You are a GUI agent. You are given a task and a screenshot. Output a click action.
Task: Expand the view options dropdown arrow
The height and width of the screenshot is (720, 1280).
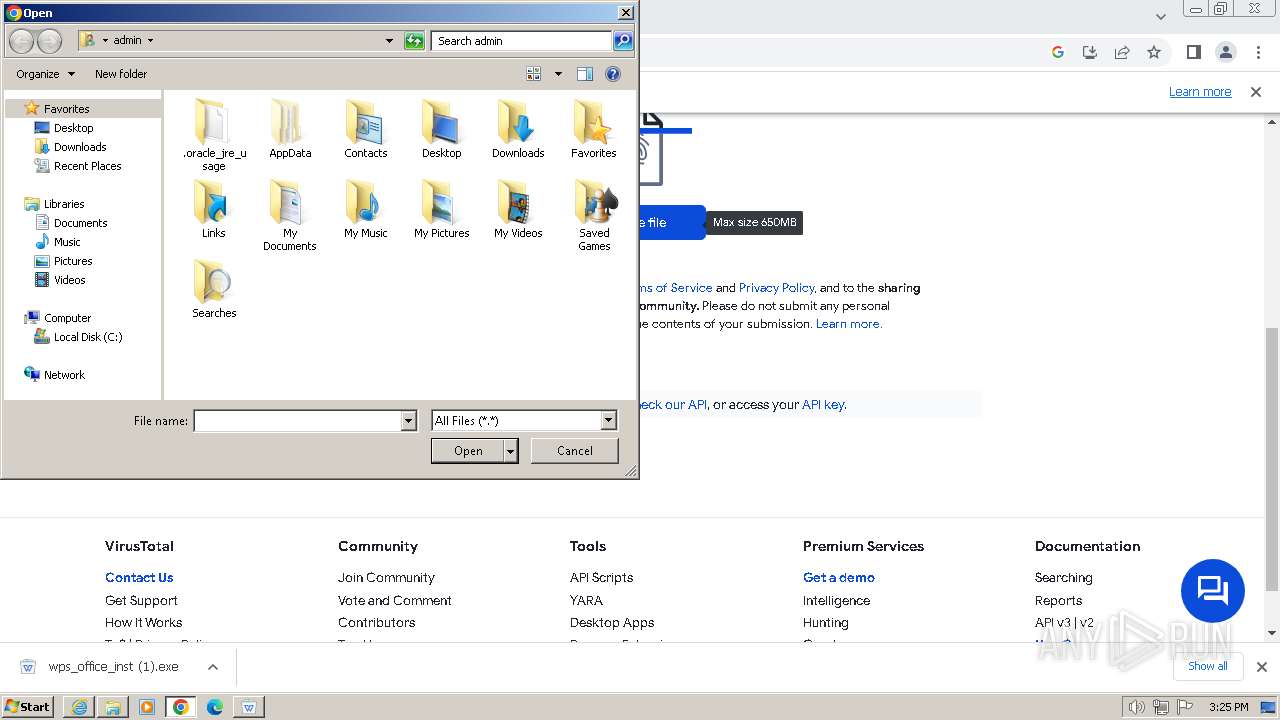coord(558,74)
